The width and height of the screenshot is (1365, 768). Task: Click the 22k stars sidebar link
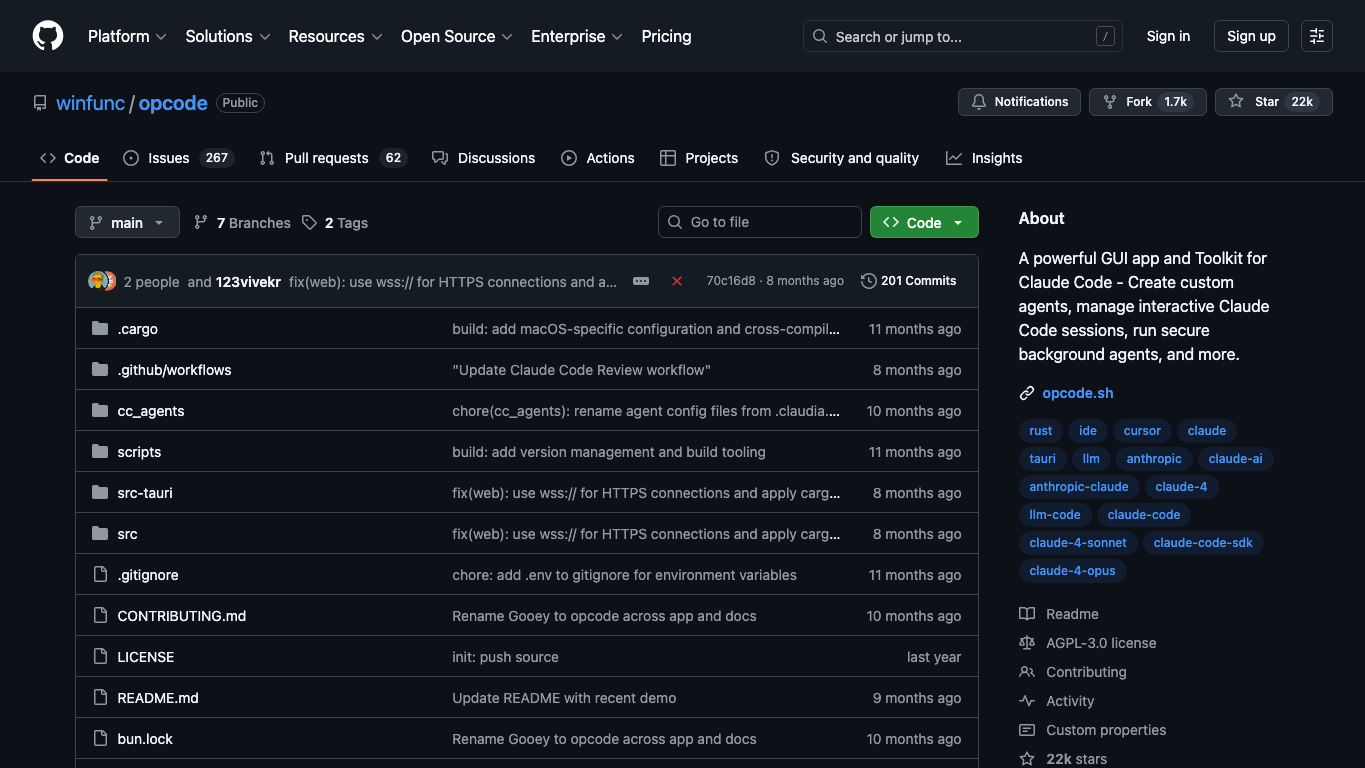1063,759
